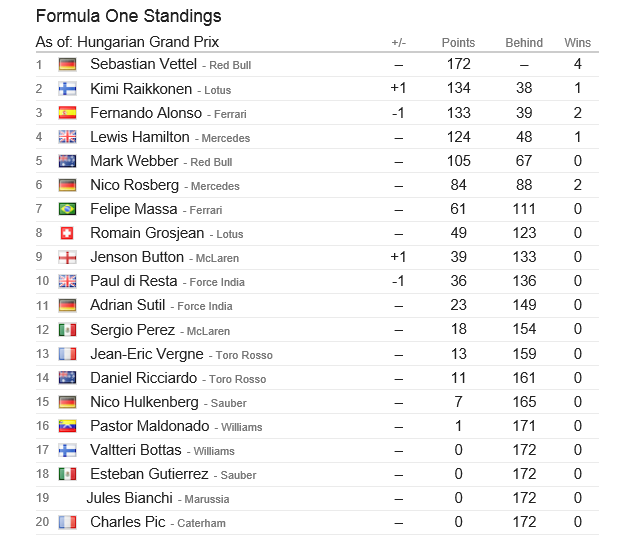Click the Venezuelan flag beside Pastor Maldonado
This screenshot has width=639, height=539.
click(68, 426)
